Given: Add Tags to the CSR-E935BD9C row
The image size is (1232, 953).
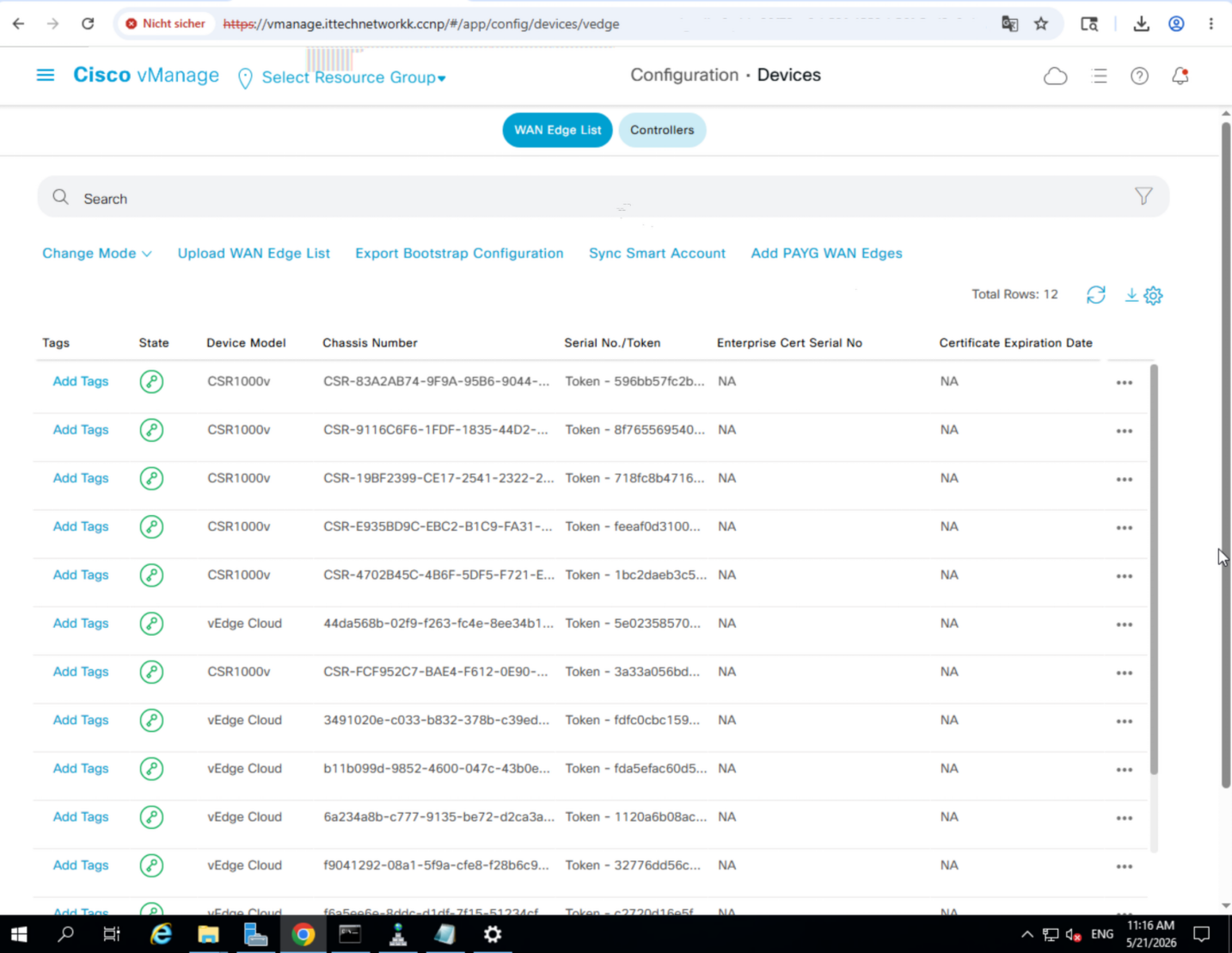Looking at the screenshot, I should tap(81, 526).
